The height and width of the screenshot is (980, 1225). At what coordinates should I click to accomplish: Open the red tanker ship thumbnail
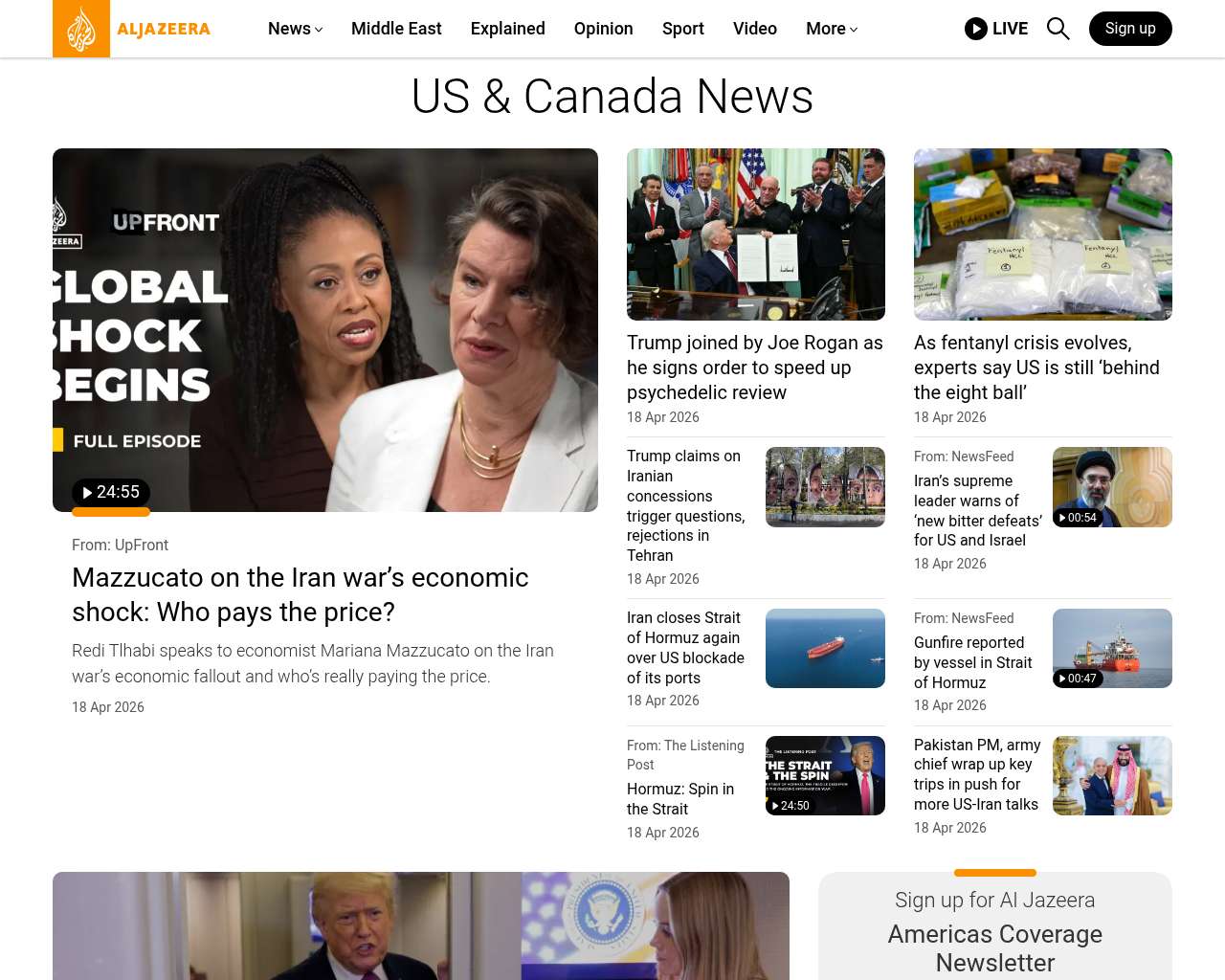(x=825, y=648)
